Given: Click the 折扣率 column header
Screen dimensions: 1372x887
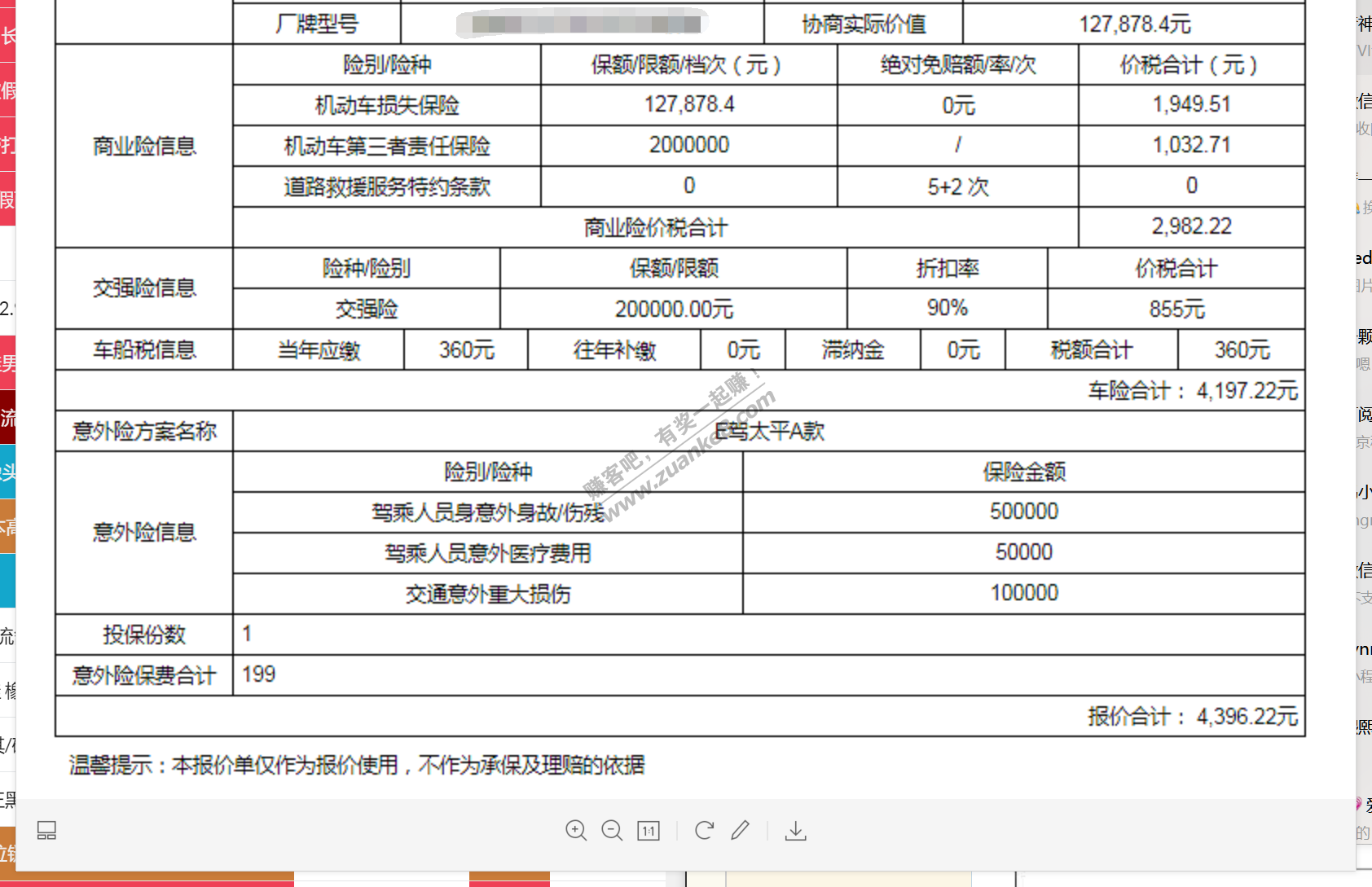Looking at the screenshot, I should (x=948, y=268).
